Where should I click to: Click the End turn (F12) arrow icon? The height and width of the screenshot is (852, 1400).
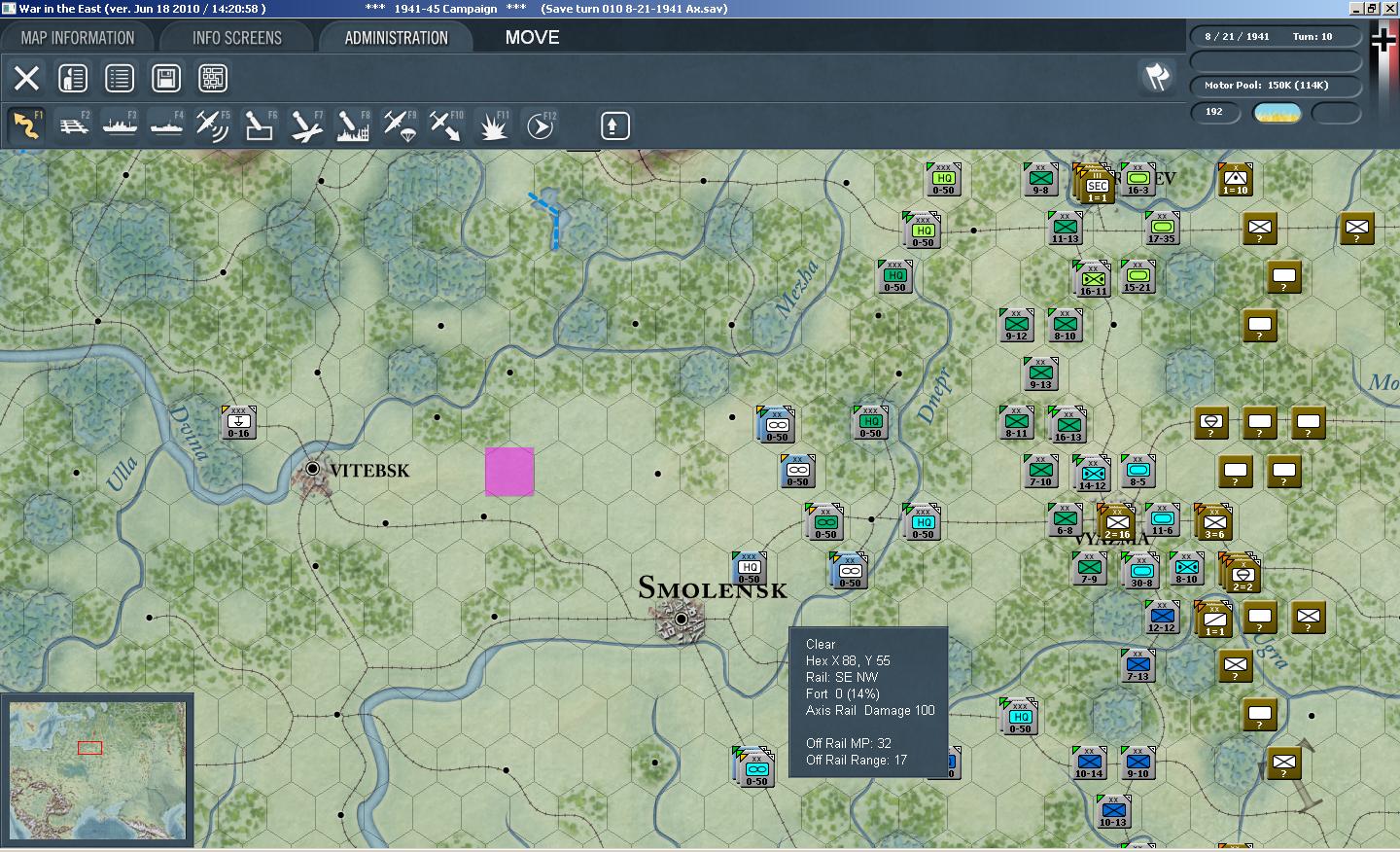[540, 126]
